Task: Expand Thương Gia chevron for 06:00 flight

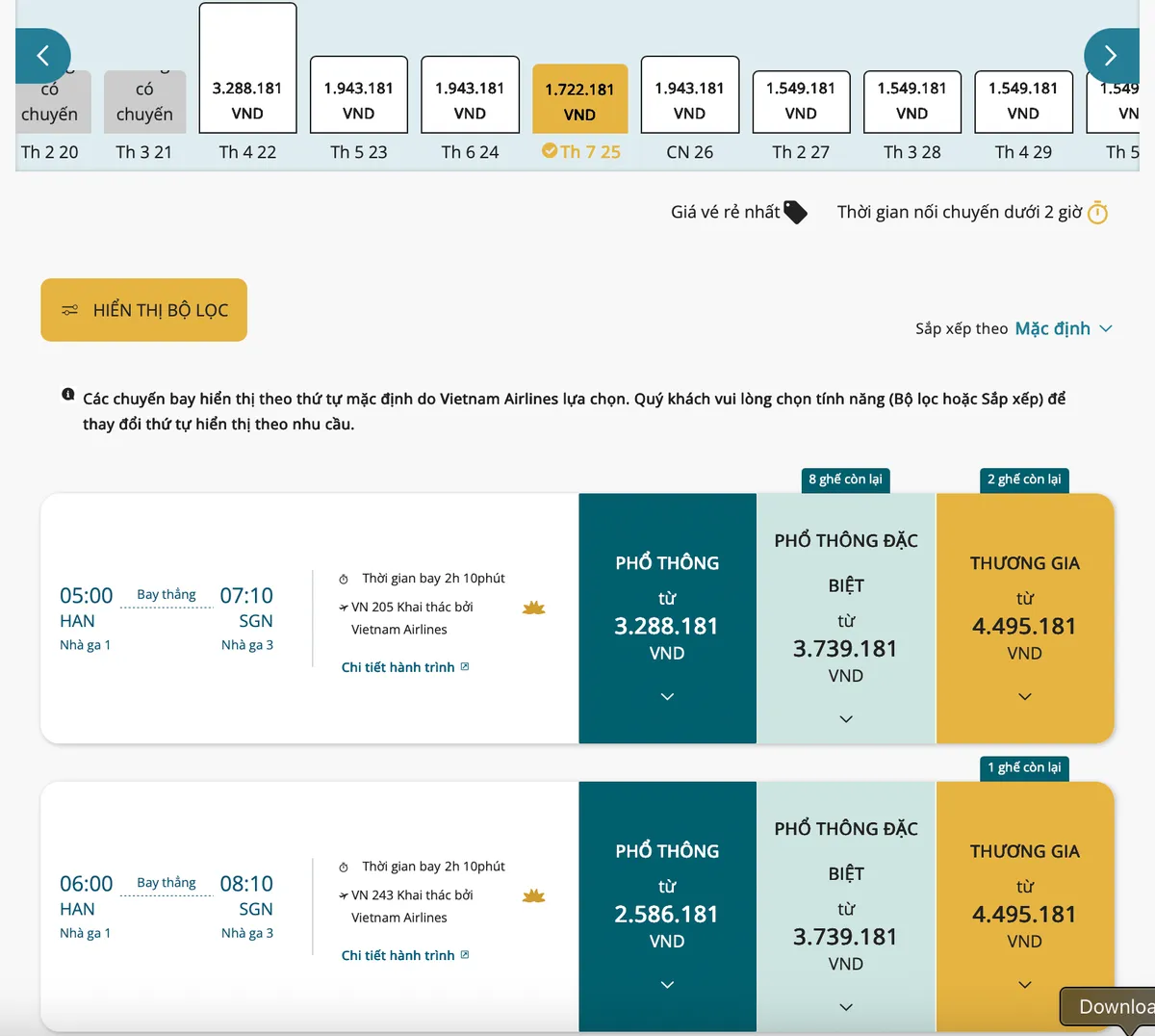Action: (1025, 984)
